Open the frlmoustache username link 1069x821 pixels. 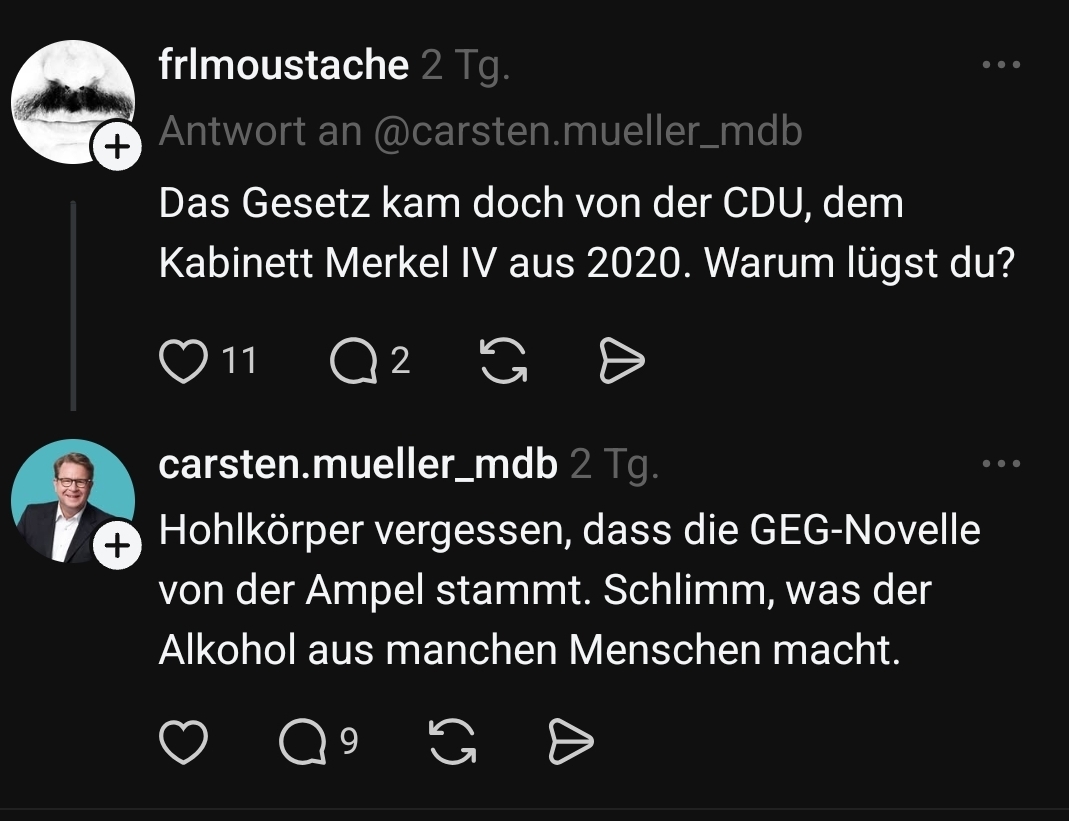(x=284, y=66)
